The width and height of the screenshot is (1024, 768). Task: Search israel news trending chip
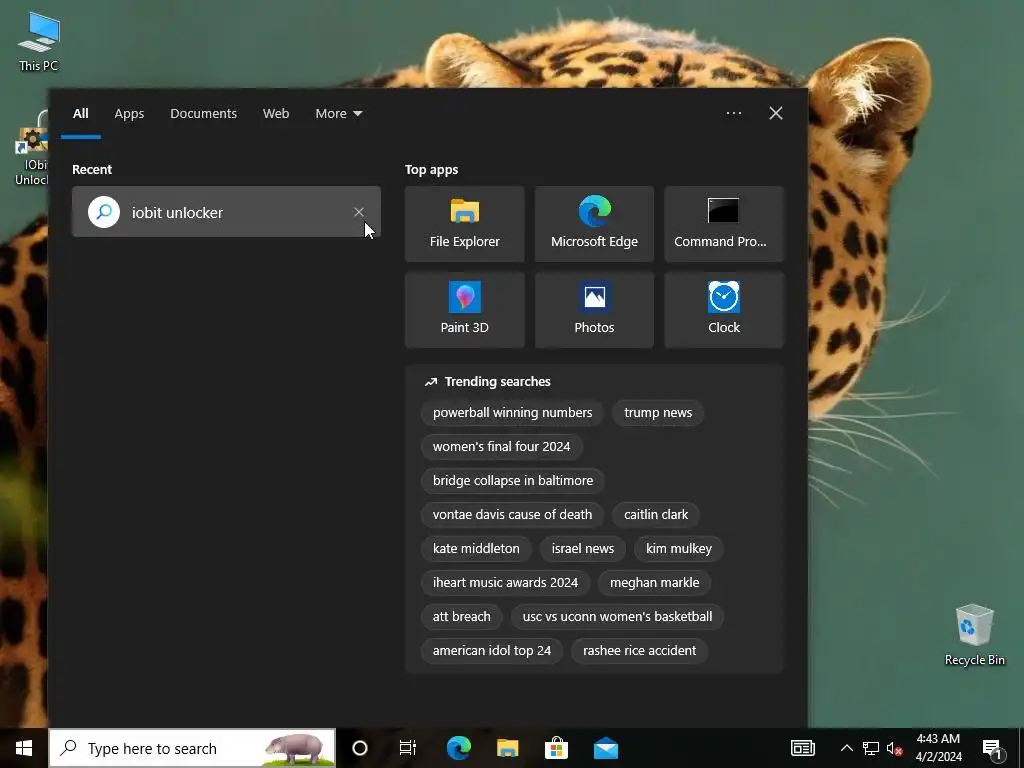[583, 549]
